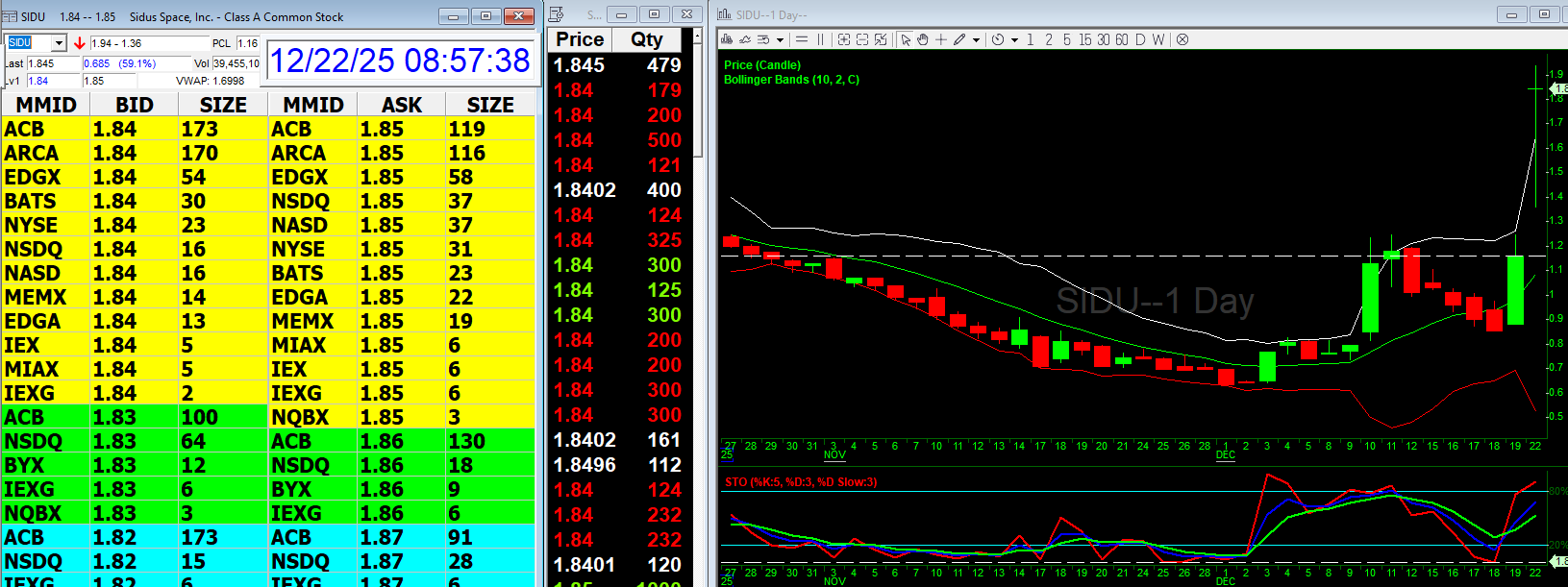
Task: Click the circled X icon in chart toolbar
Action: click(x=1182, y=39)
